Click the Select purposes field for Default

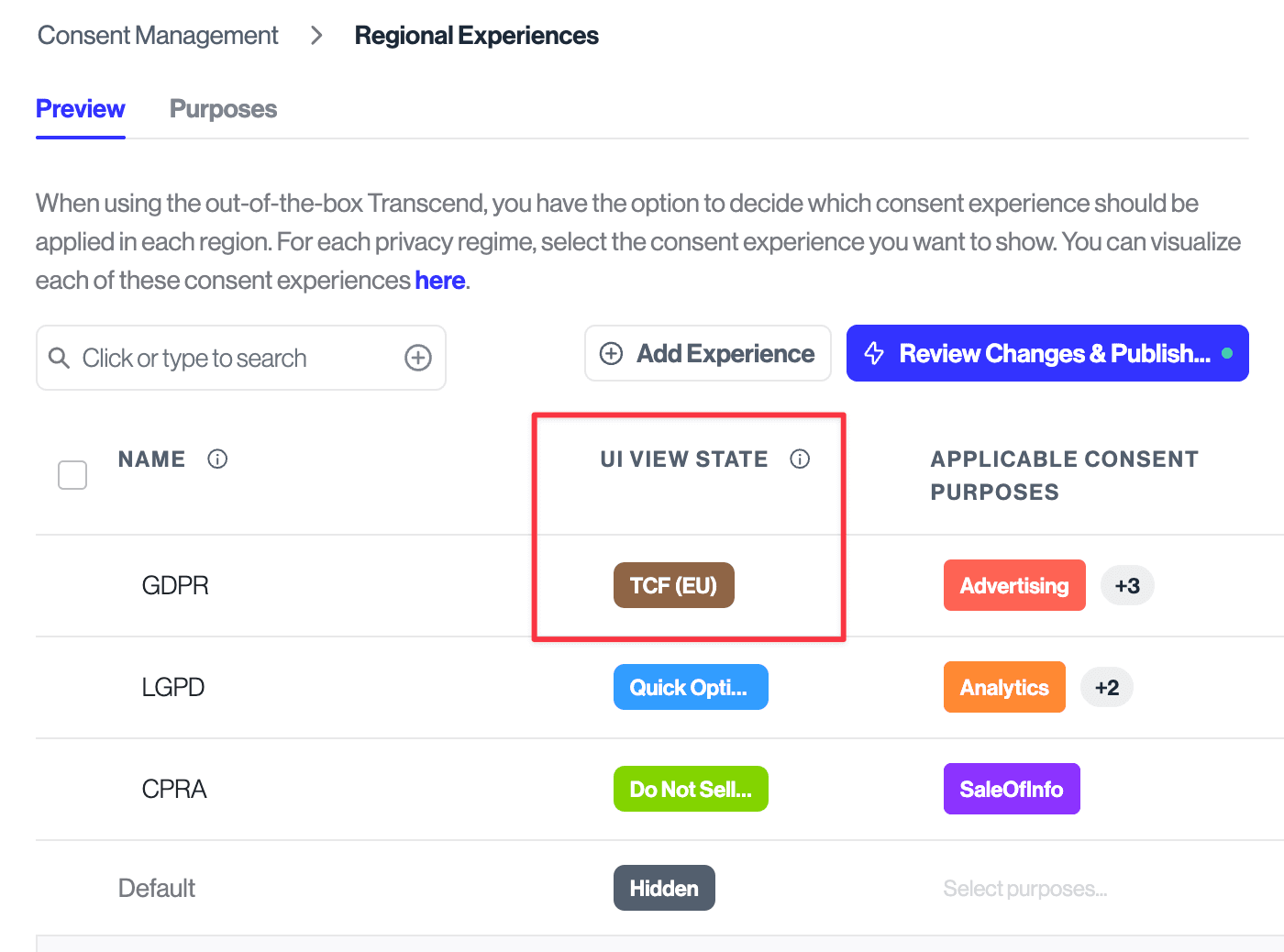coord(1024,889)
